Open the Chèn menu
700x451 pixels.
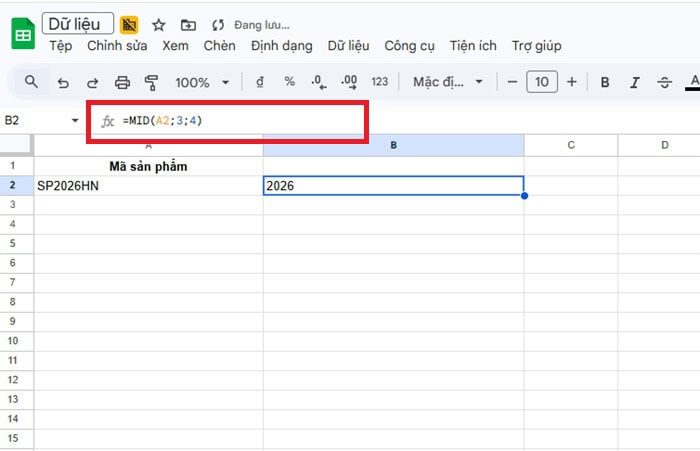219,46
